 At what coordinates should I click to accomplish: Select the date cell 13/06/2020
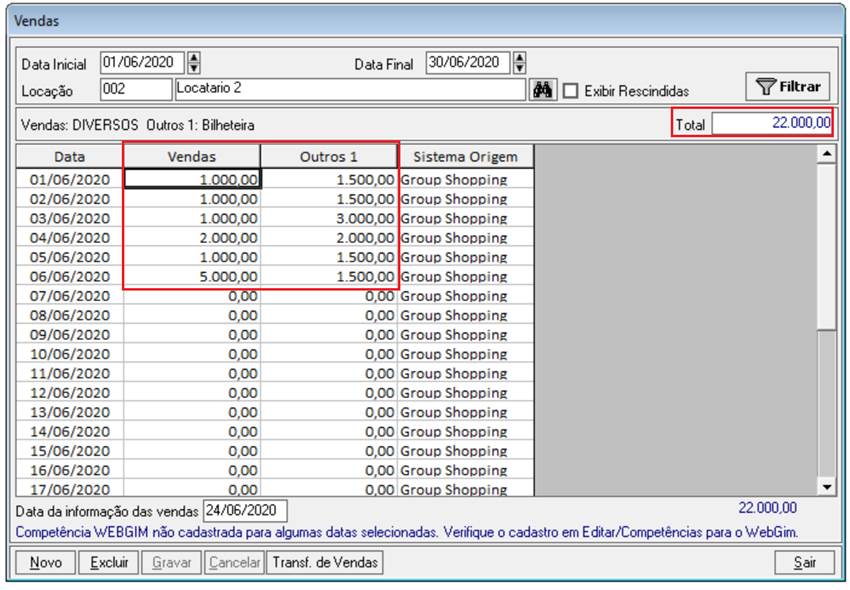(70, 412)
